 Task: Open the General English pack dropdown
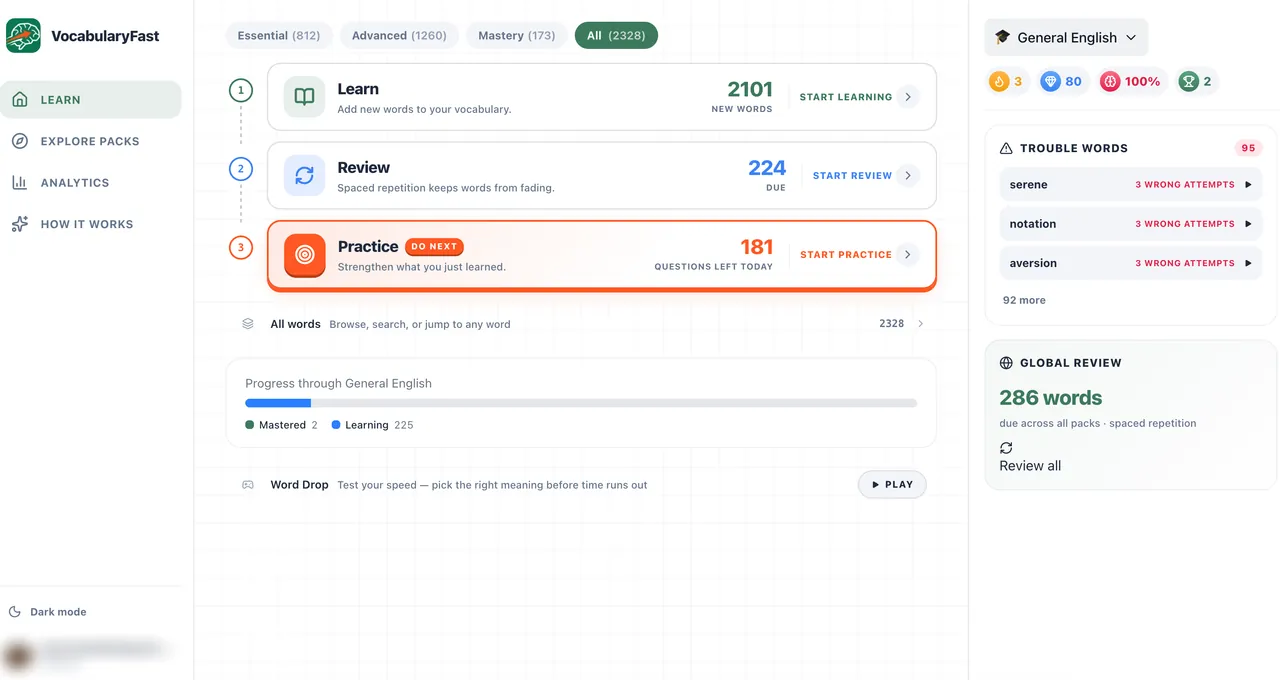[1066, 37]
